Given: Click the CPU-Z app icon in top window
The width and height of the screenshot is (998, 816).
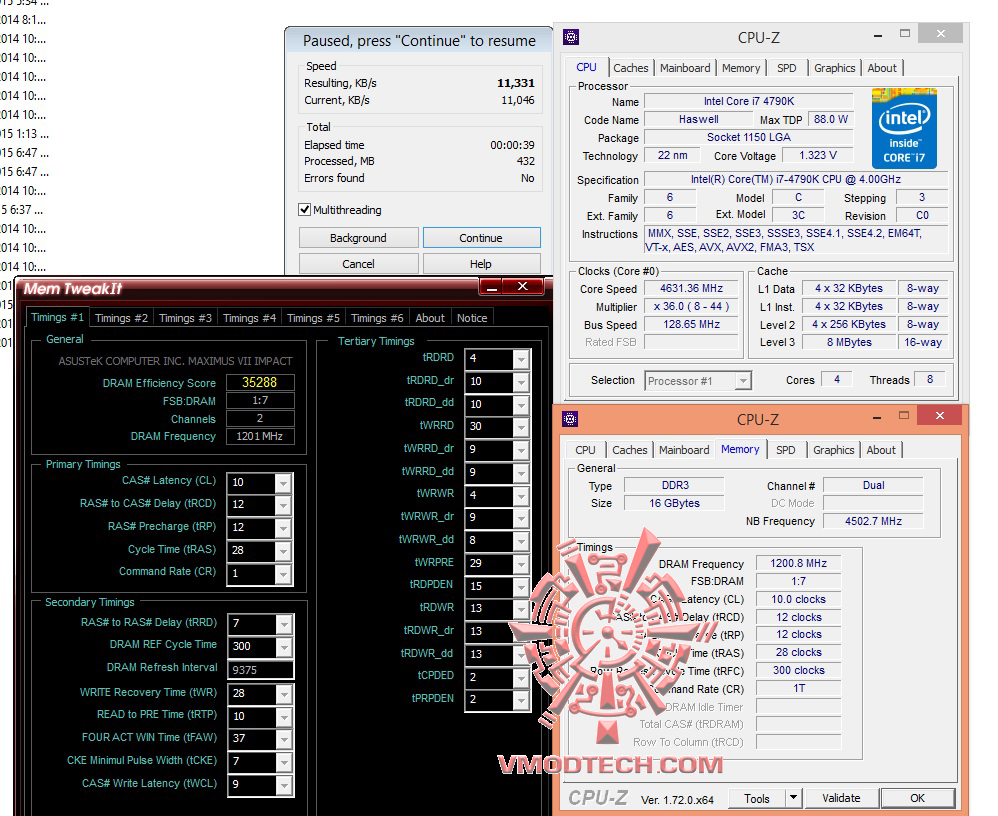Looking at the screenshot, I should coord(571,38).
